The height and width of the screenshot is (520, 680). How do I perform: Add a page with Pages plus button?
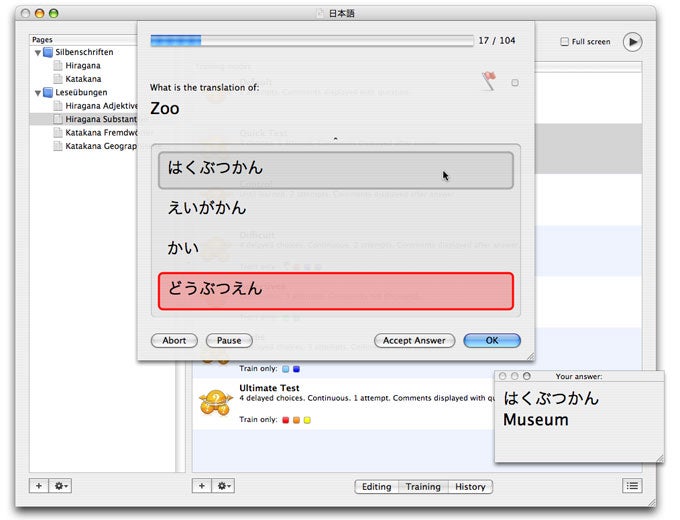pos(39,486)
